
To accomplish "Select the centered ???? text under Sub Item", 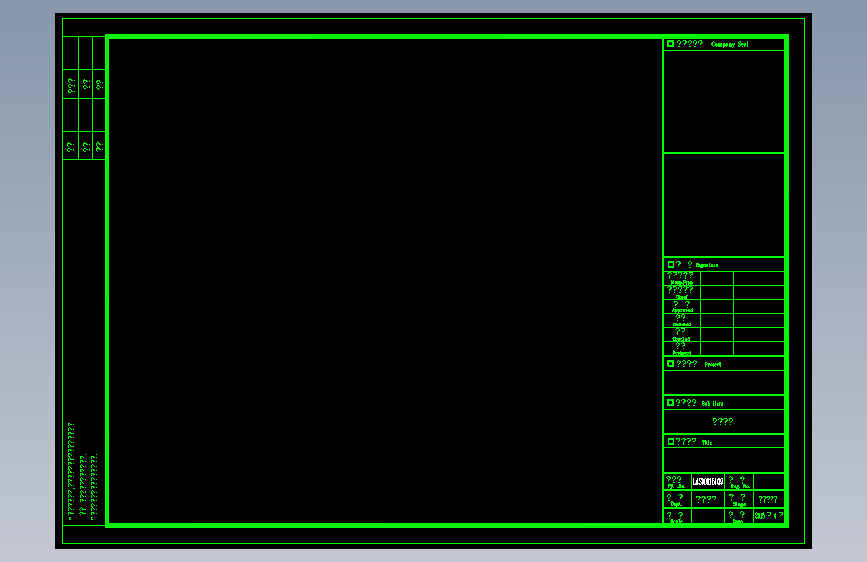I will [x=723, y=422].
